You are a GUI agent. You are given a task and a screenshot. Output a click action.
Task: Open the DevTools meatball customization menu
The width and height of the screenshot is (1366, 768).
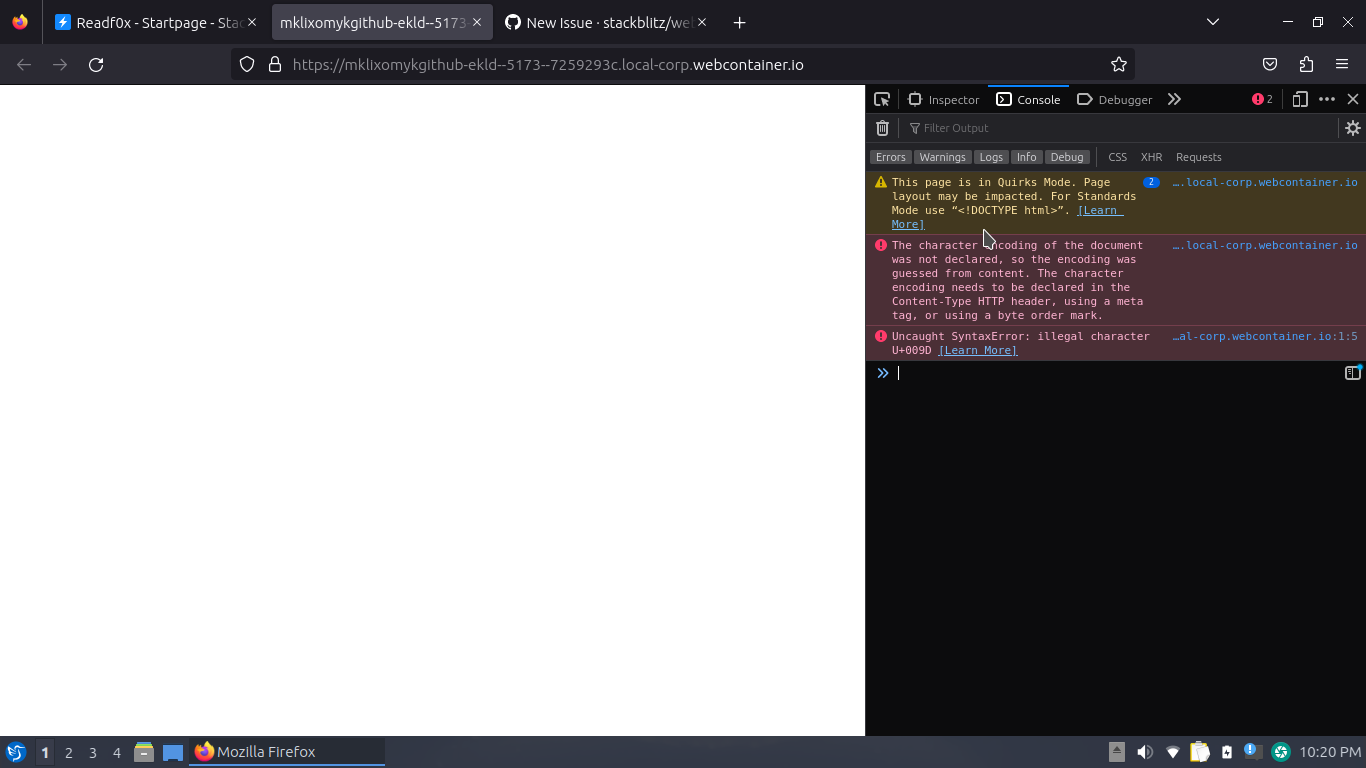1327,99
